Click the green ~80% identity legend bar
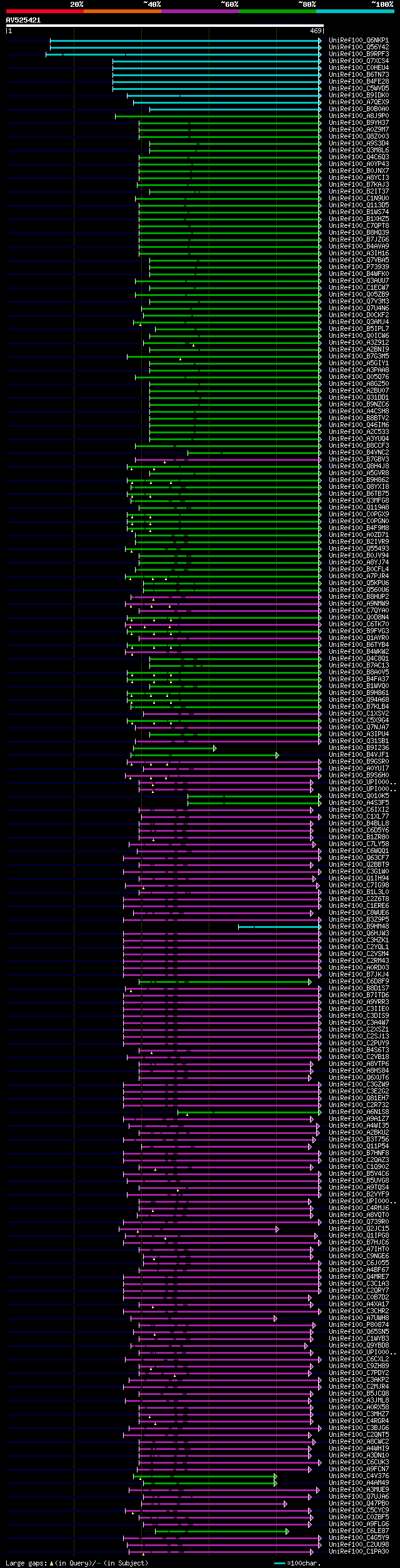400x1568 pixels. tap(277, 11)
